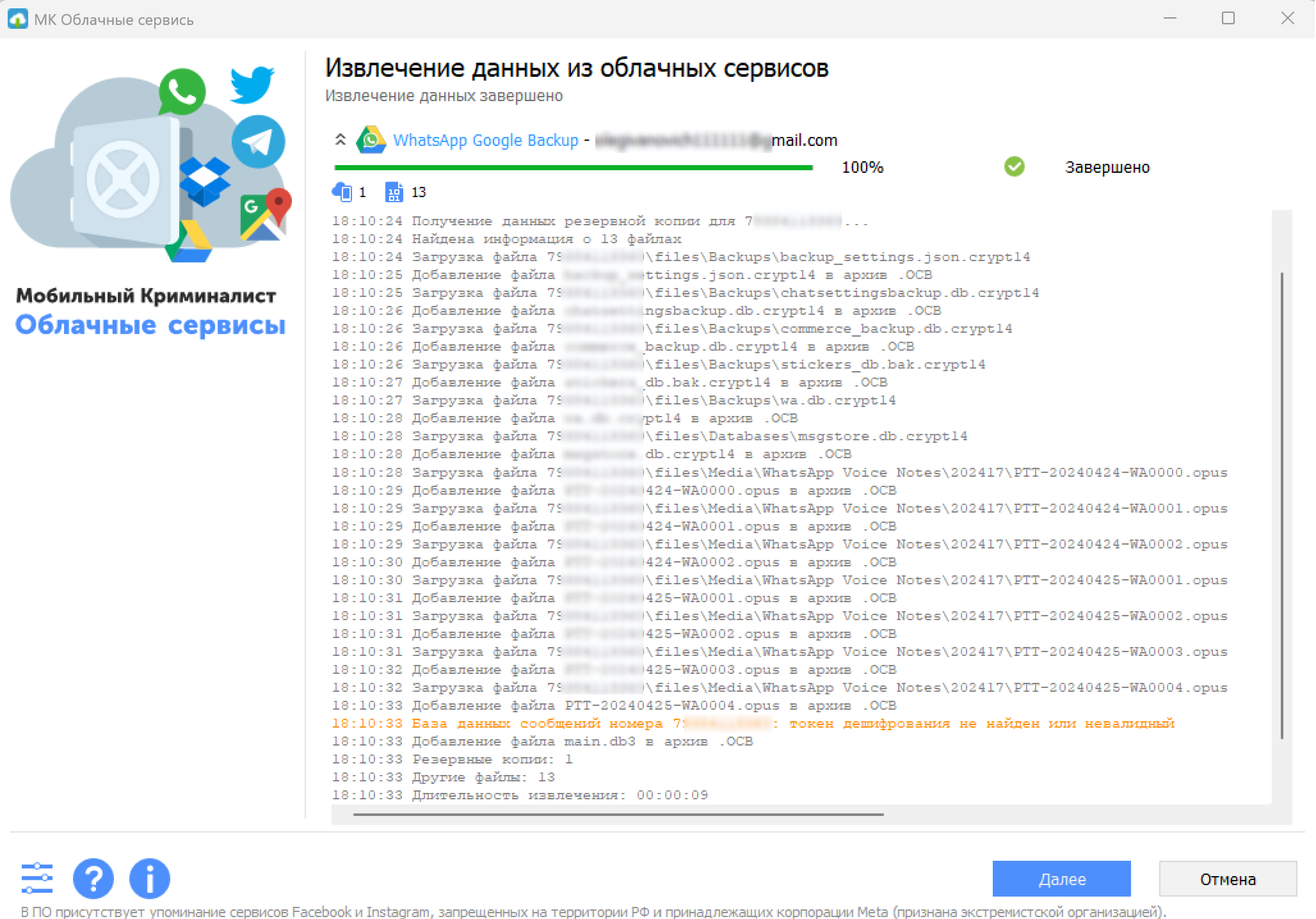Select log line loading backup_settings.json.crypt14

click(x=681, y=257)
